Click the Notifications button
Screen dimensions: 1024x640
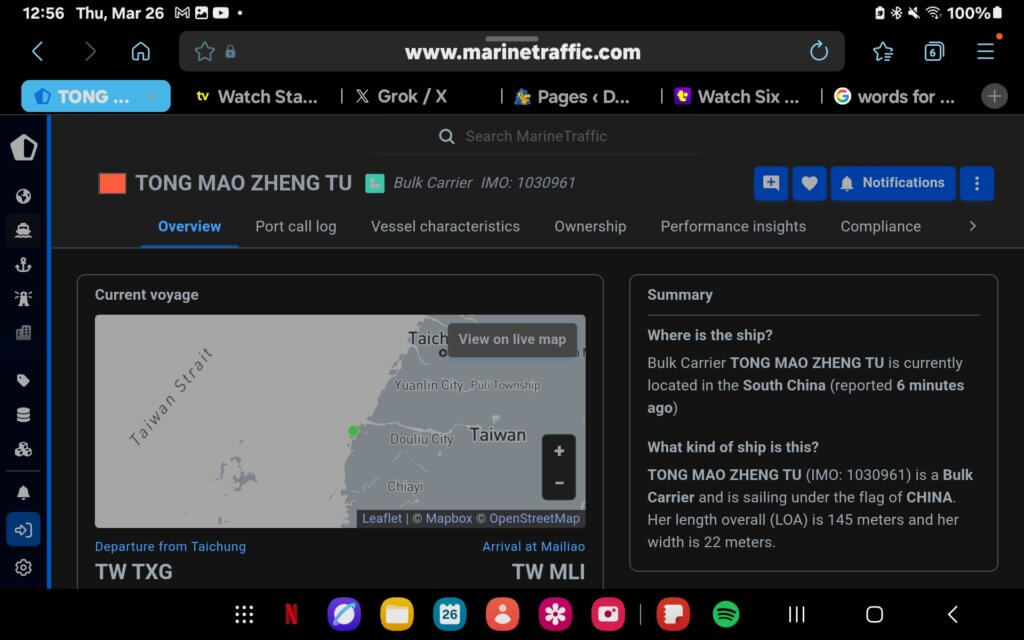pos(891,183)
